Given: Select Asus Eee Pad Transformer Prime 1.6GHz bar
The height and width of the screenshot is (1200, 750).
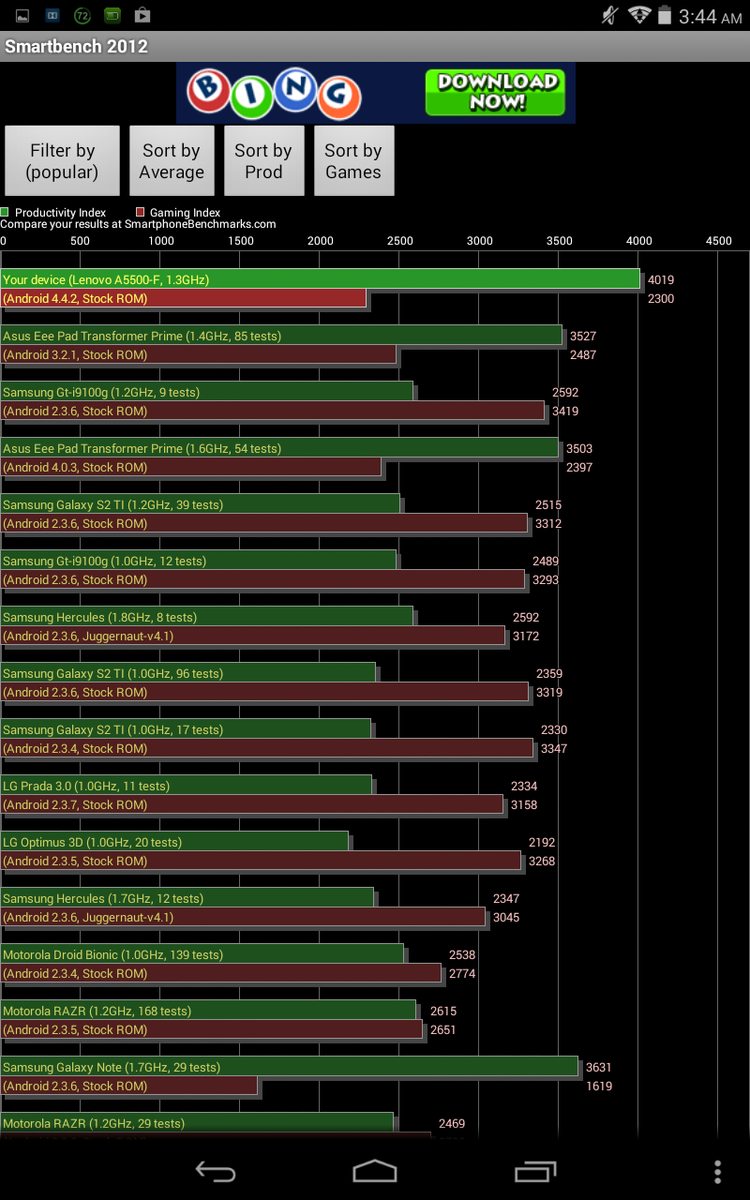Looking at the screenshot, I should pyautogui.click(x=279, y=447).
